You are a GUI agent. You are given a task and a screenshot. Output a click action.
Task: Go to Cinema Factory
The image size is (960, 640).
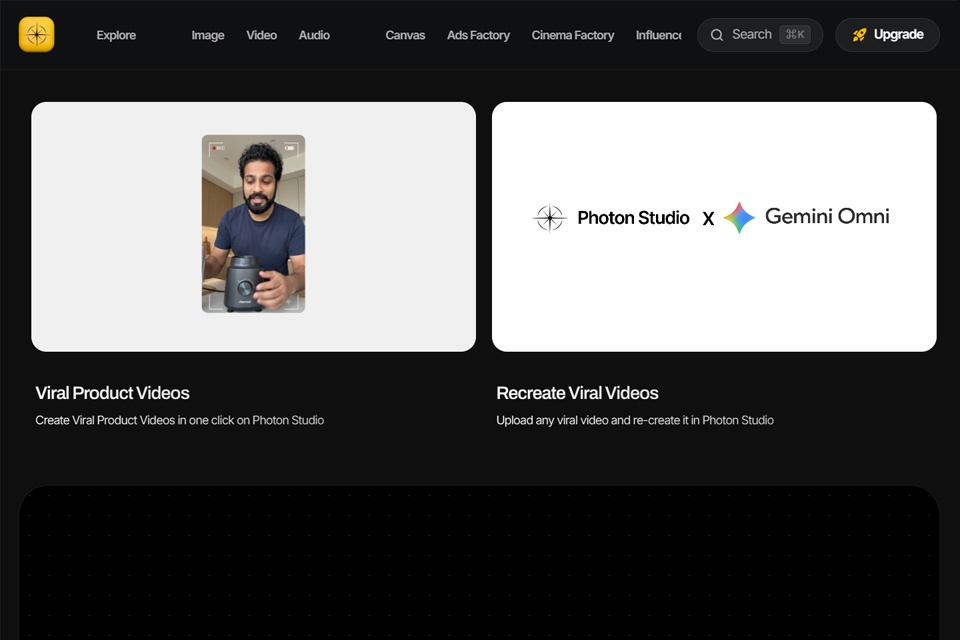(573, 36)
